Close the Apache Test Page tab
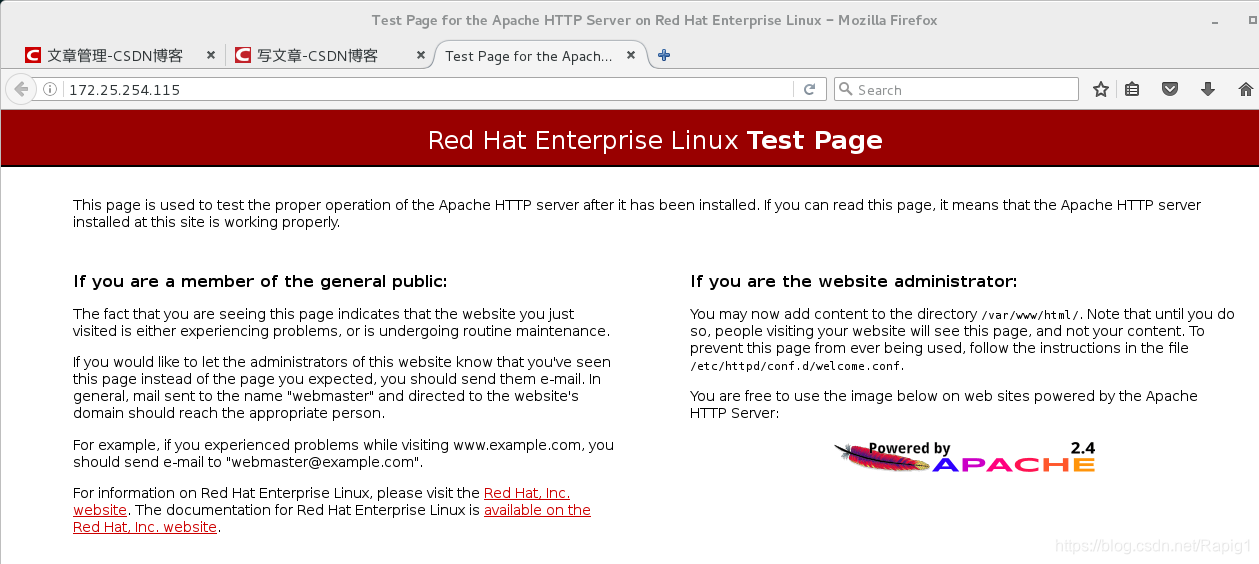 click(x=631, y=56)
